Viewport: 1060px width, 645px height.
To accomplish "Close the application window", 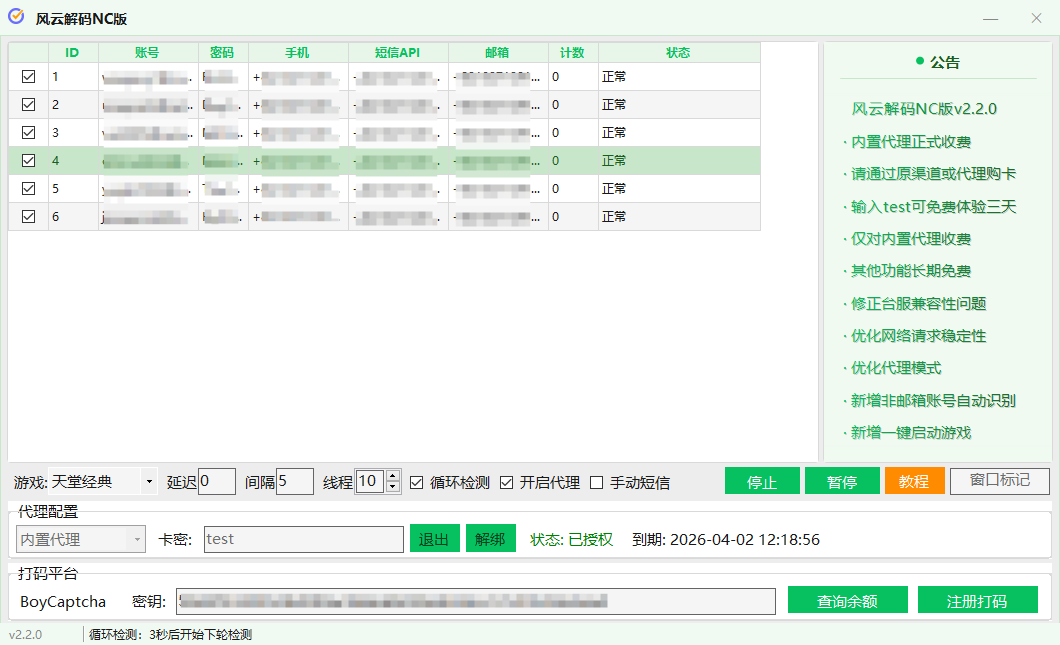I will coord(1036,19).
